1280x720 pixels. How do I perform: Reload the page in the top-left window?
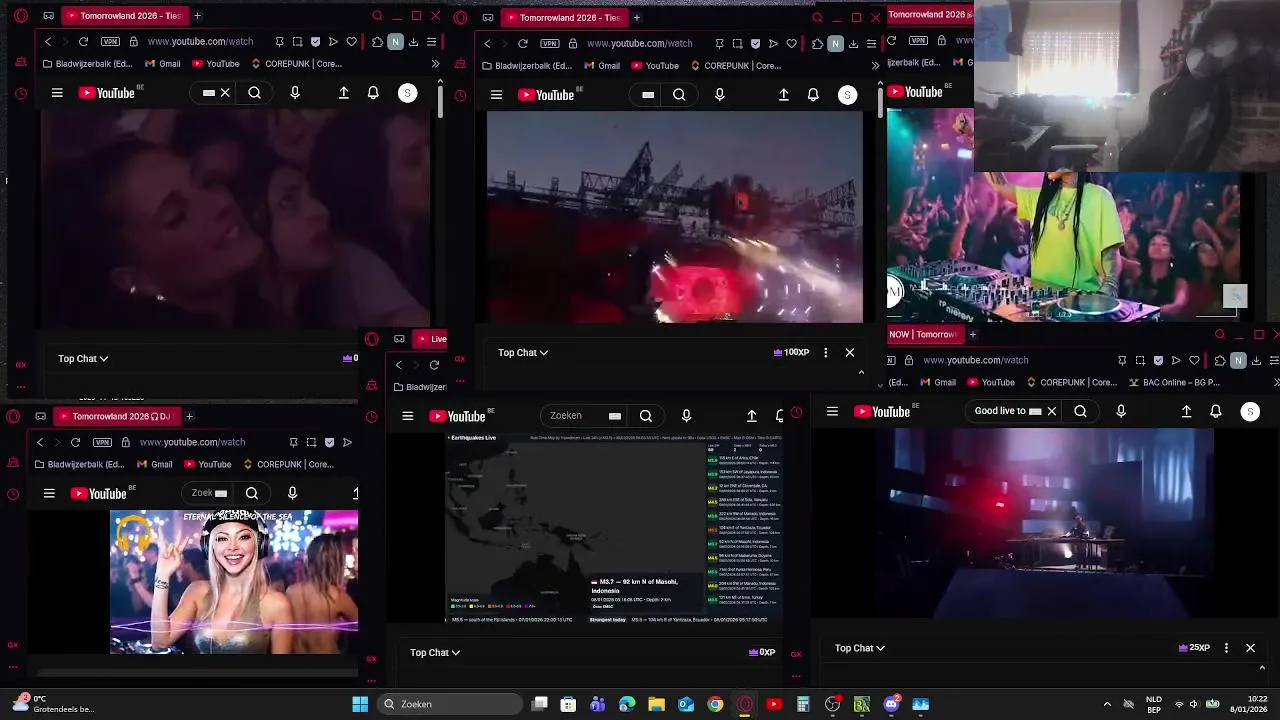point(83,42)
